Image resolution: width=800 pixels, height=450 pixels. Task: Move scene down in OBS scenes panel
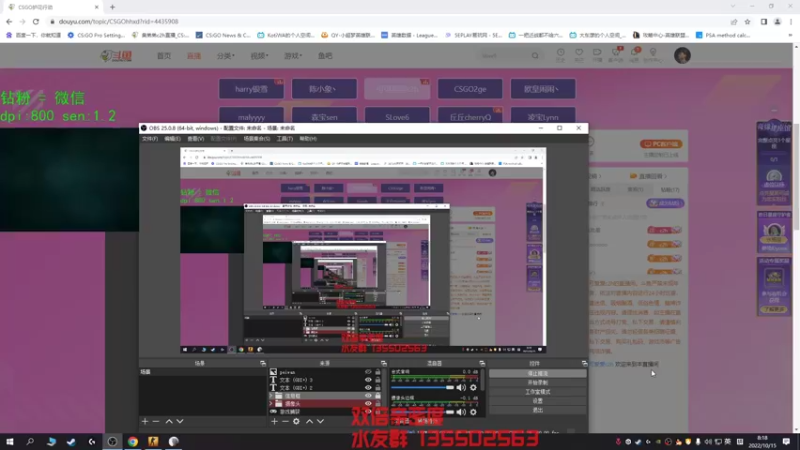pyautogui.click(x=180, y=421)
